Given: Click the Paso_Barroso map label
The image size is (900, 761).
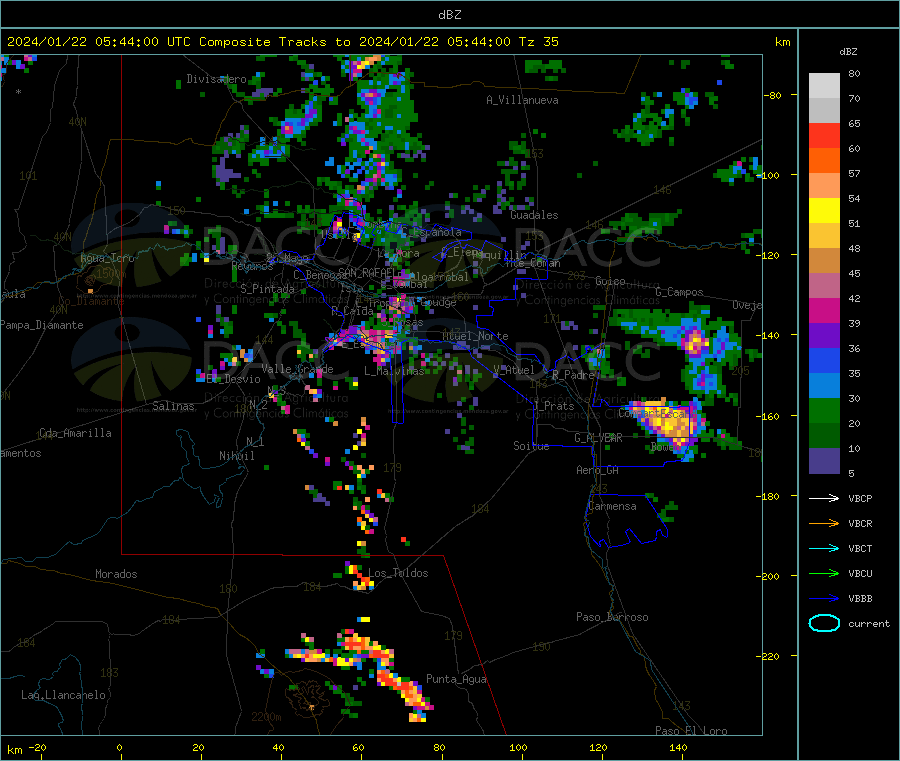Looking at the screenshot, I should tap(612, 618).
